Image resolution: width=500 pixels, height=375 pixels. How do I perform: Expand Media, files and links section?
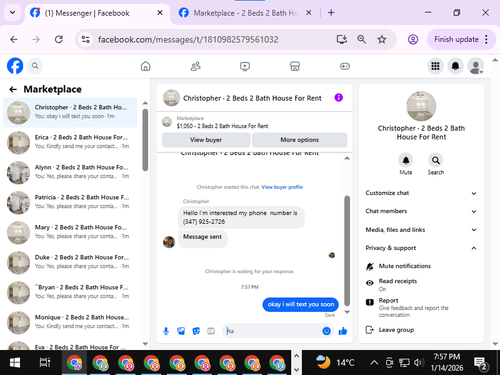pyautogui.click(x=421, y=230)
